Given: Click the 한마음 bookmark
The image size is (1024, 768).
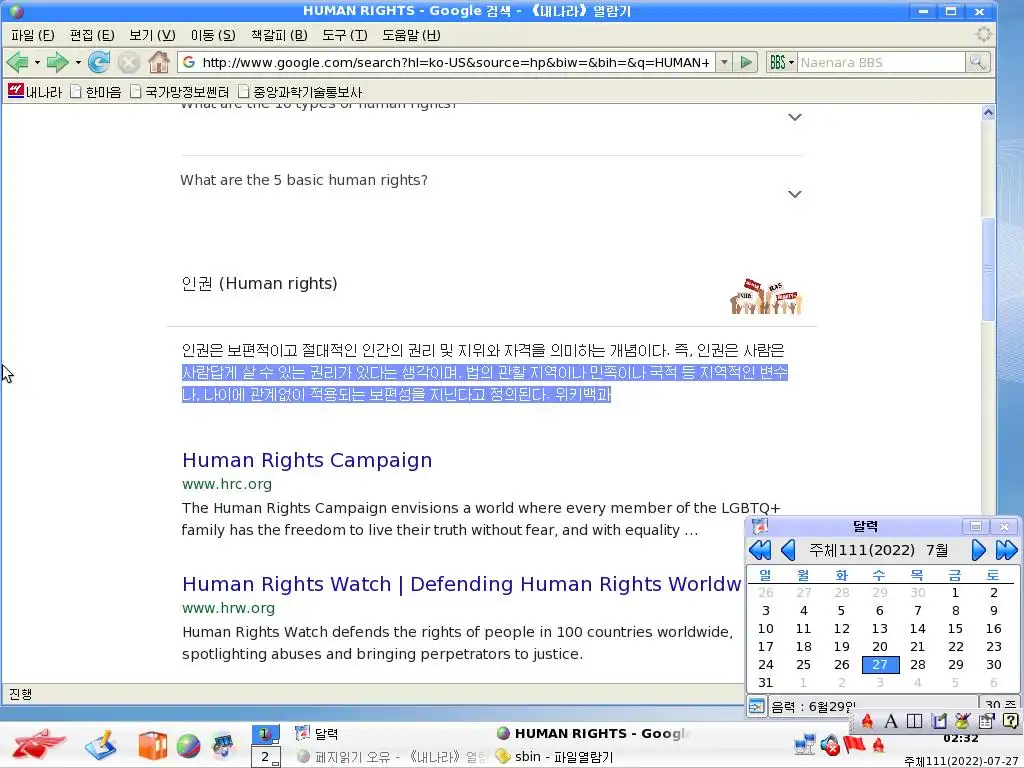Looking at the screenshot, I should (x=96, y=91).
